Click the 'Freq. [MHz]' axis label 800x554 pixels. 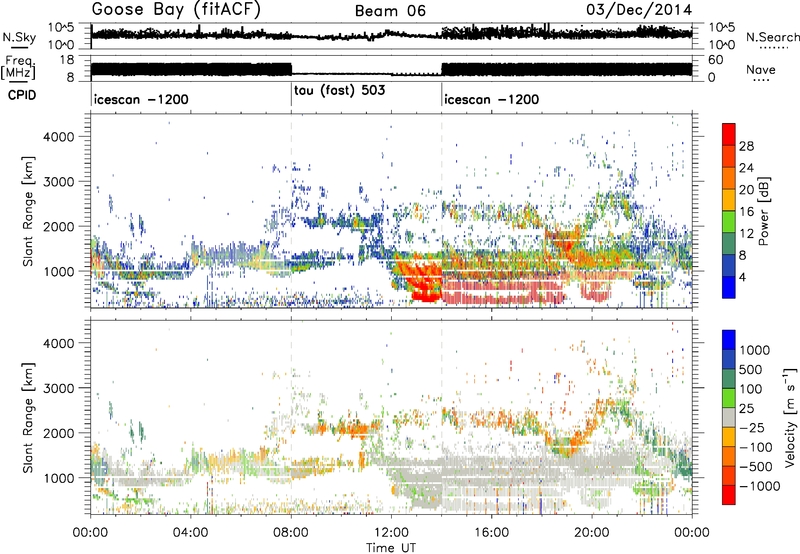coord(18,67)
